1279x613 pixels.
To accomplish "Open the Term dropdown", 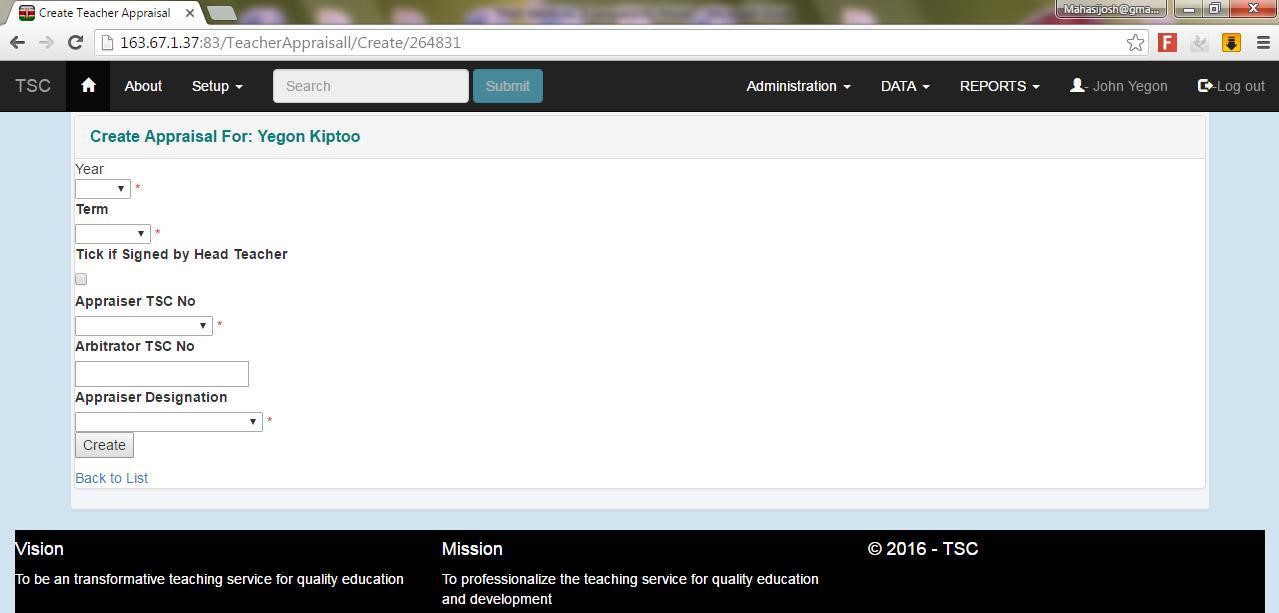I will click(x=113, y=234).
